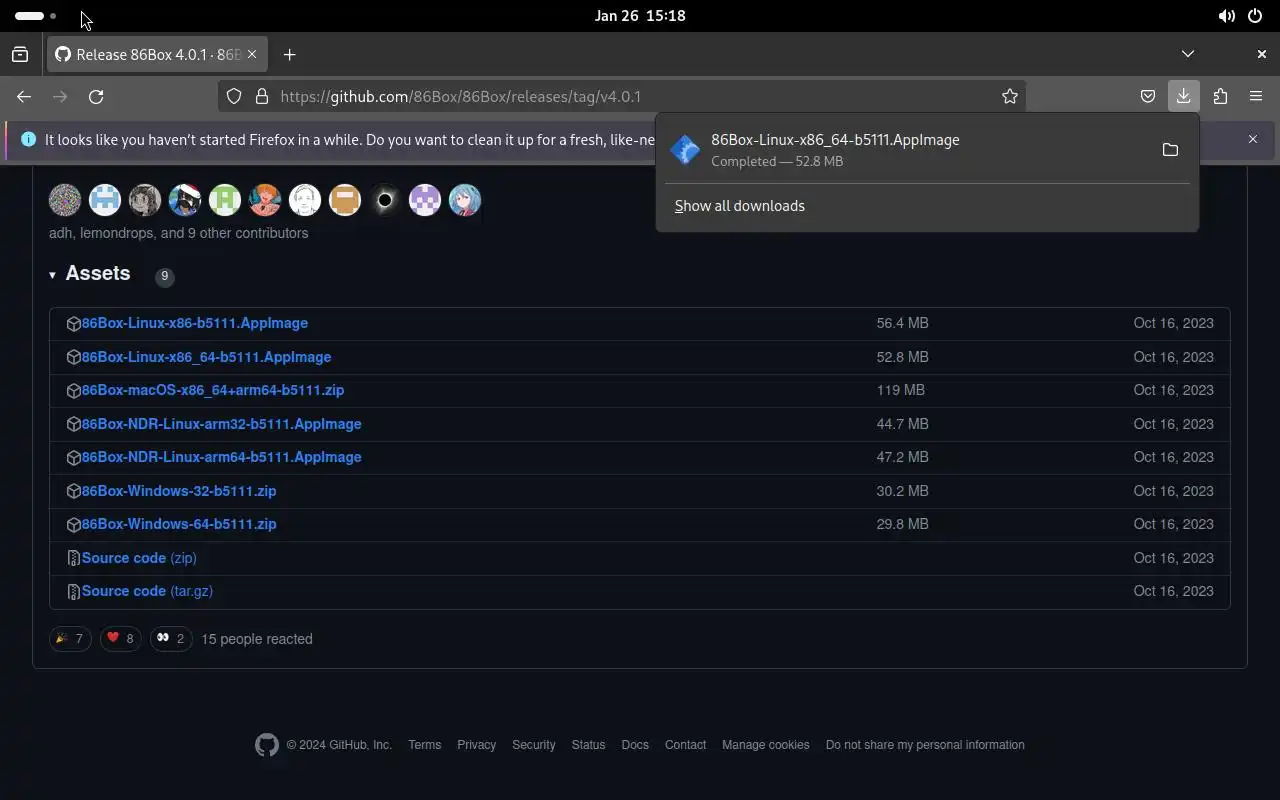Click the black circle contributor avatar
The width and height of the screenshot is (1280, 800).
point(385,200)
